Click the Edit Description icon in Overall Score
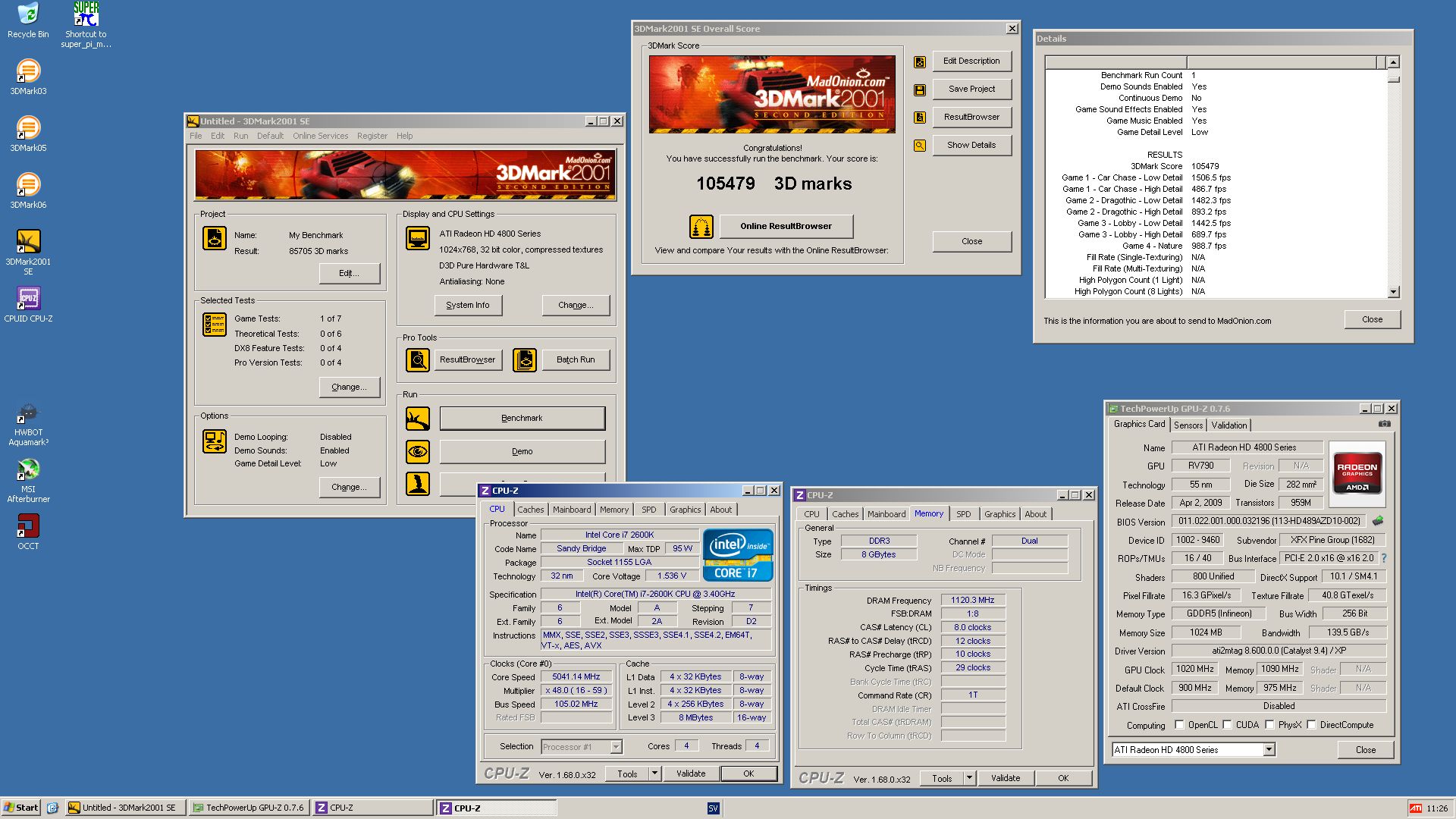Screen dimensions: 1456x819 tap(920, 62)
